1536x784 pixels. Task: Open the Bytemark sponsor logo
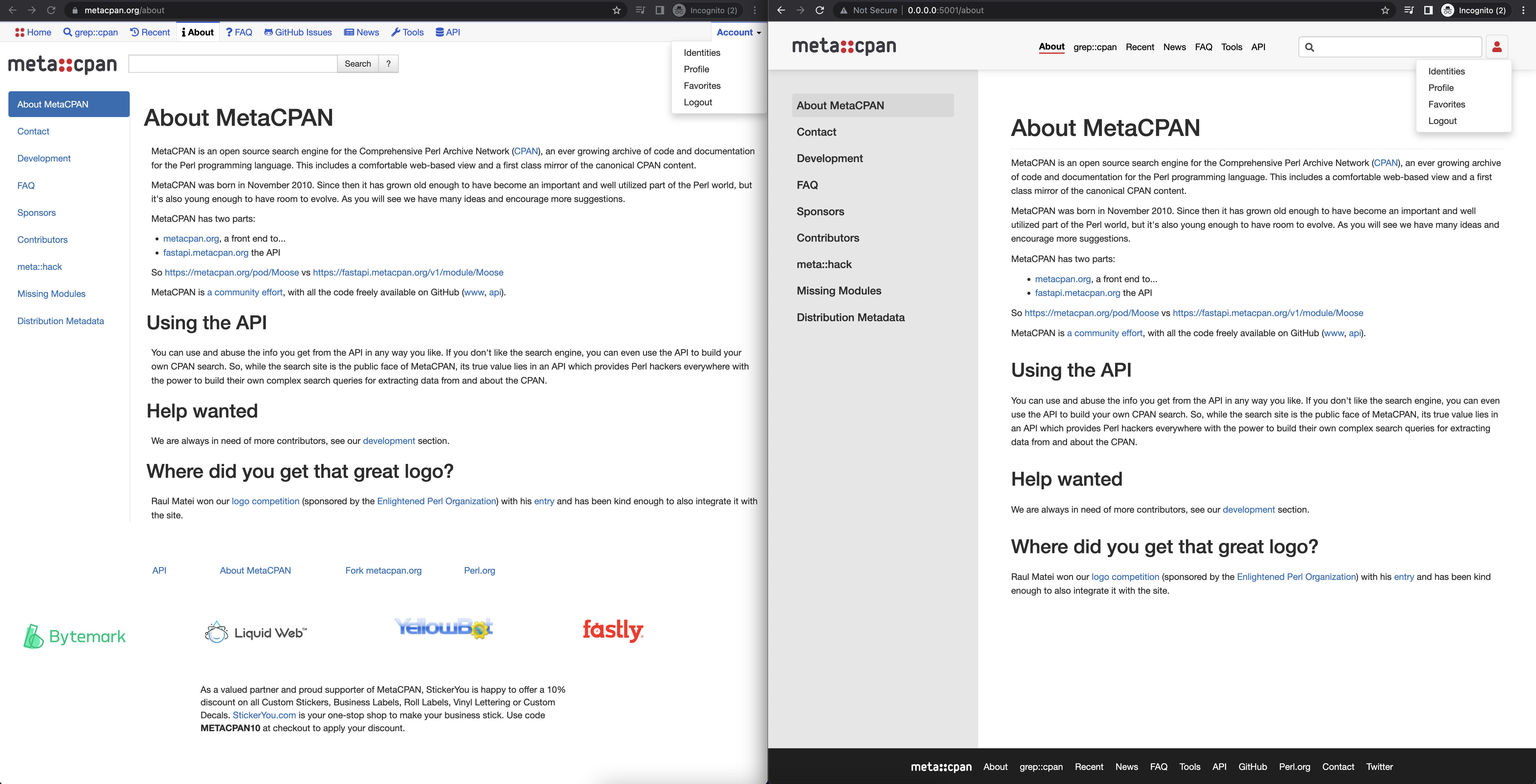click(74, 636)
